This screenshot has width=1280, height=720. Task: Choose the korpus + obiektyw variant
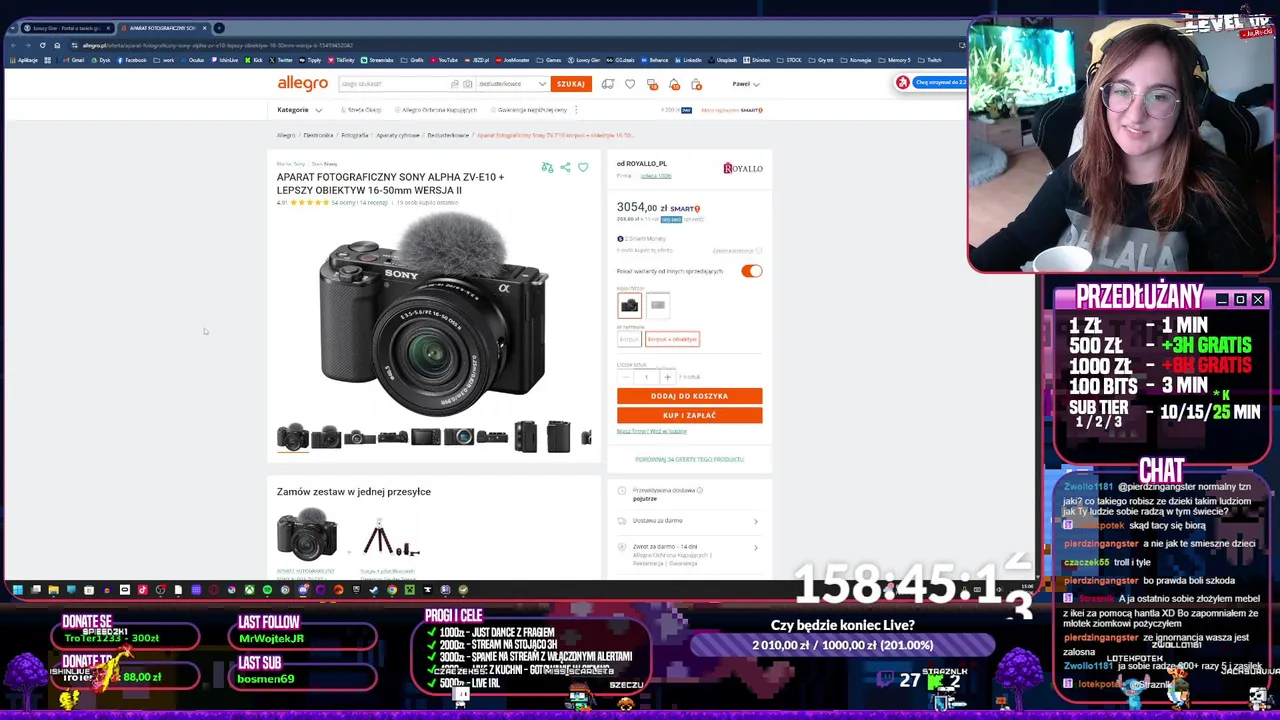coord(672,339)
